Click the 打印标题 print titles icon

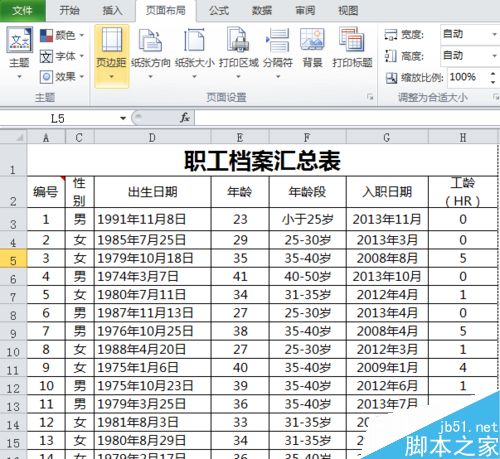tap(352, 39)
